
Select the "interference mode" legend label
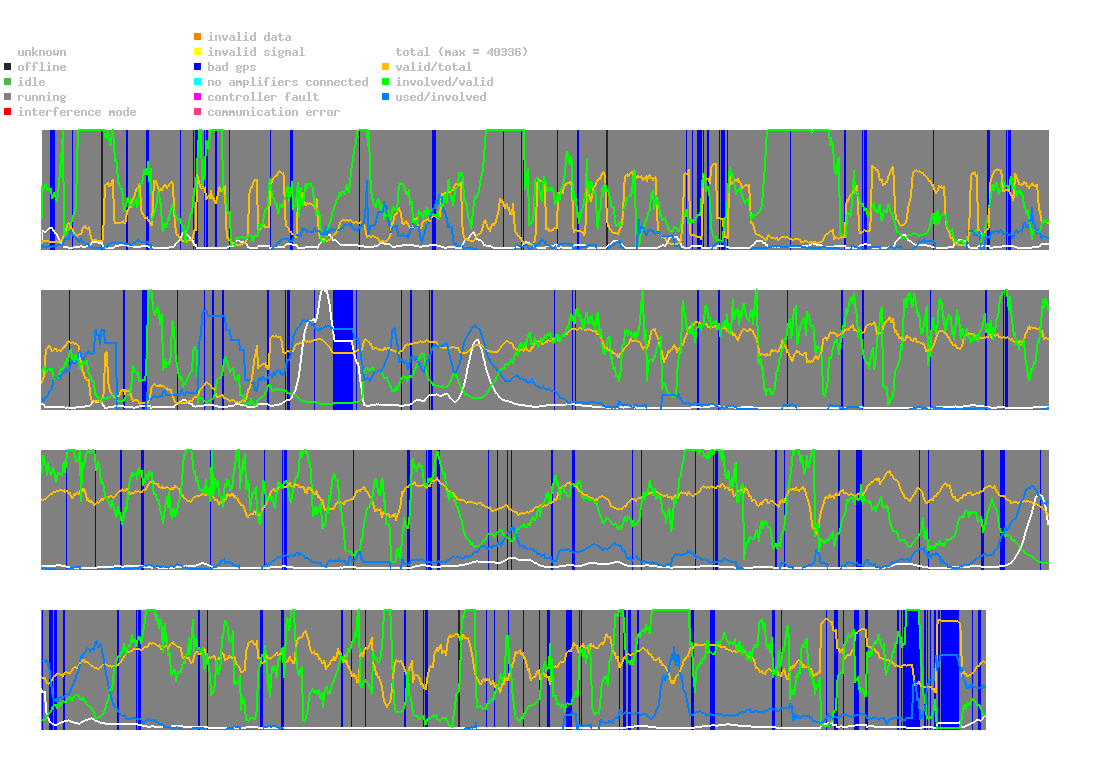tap(77, 112)
